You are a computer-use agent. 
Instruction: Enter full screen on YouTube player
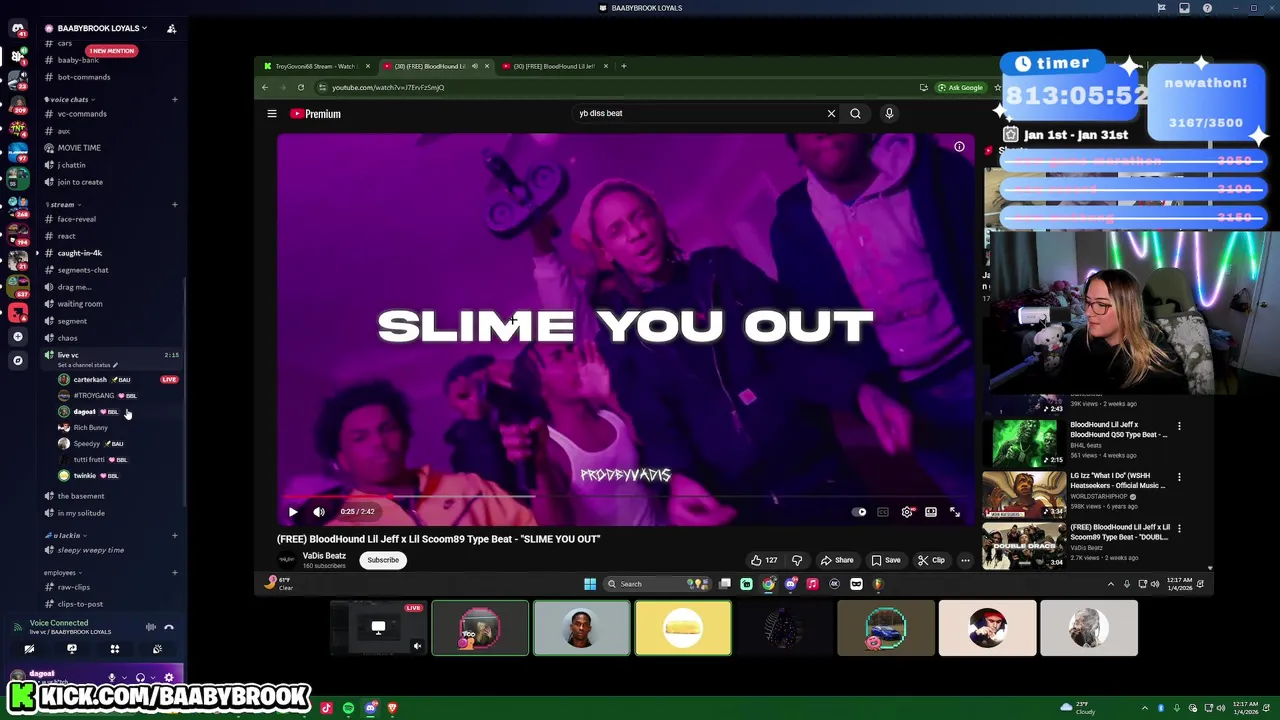pos(955,512)
